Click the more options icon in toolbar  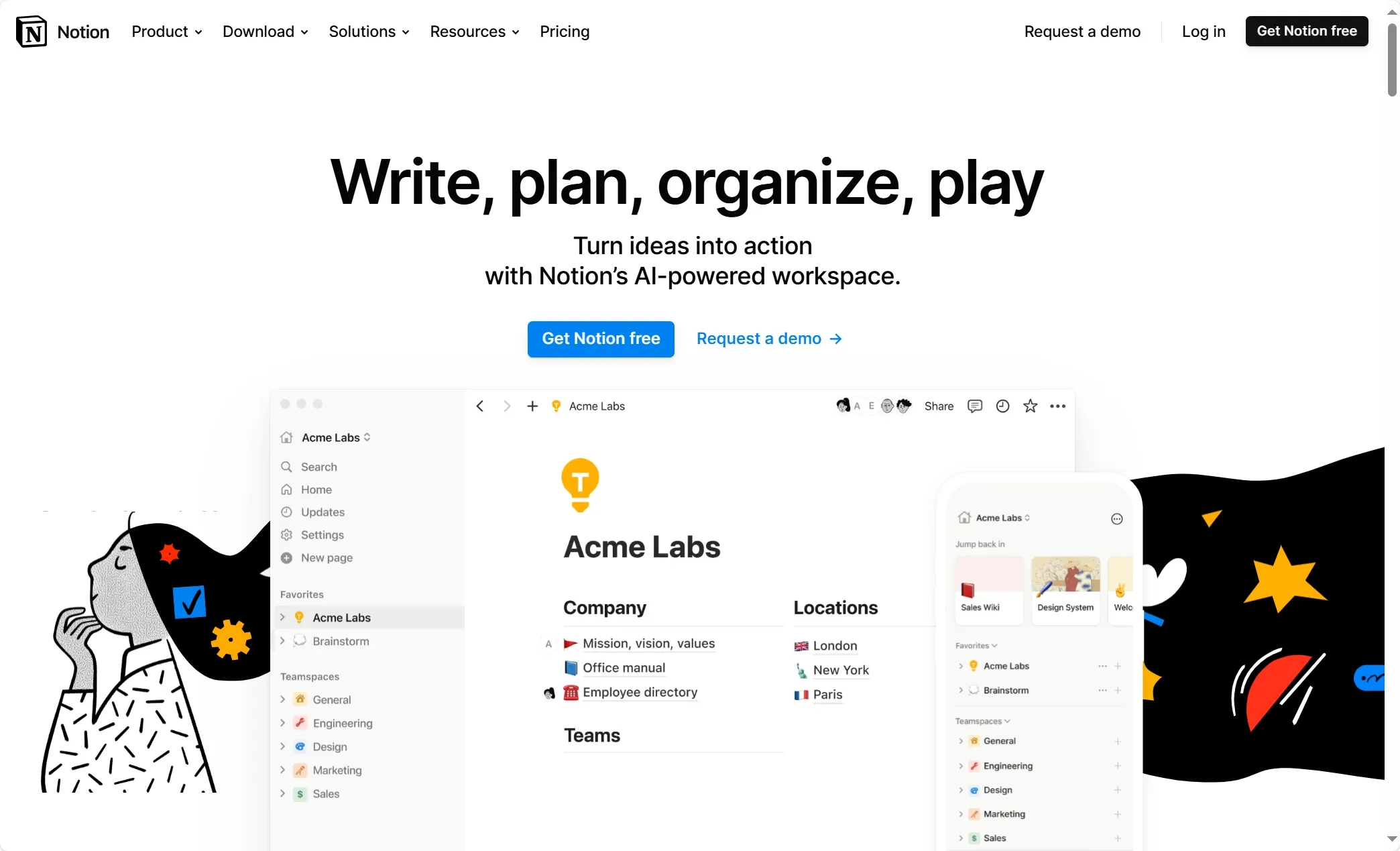coord(1058,406)
